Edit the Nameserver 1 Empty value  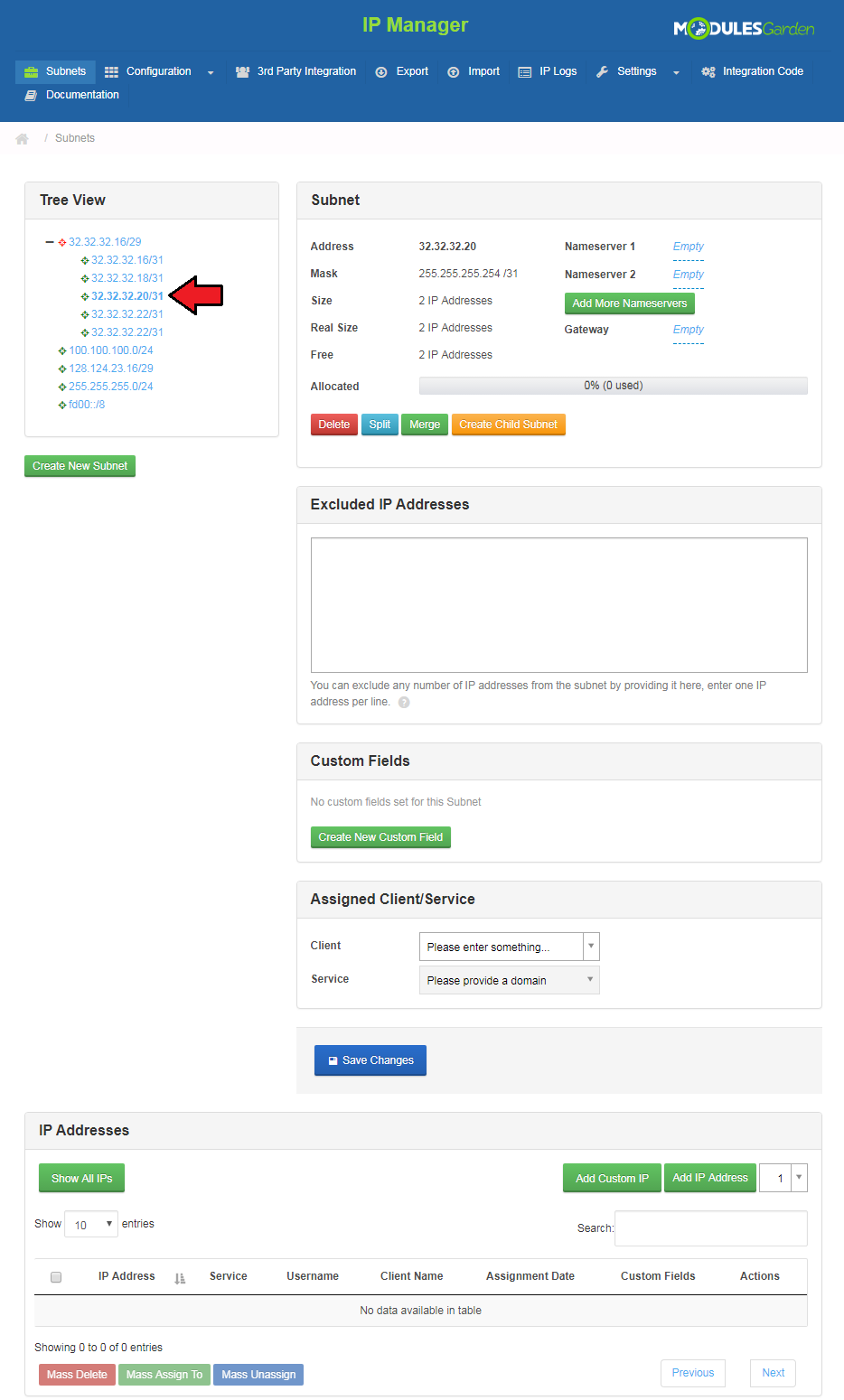(x=689, y=247)
